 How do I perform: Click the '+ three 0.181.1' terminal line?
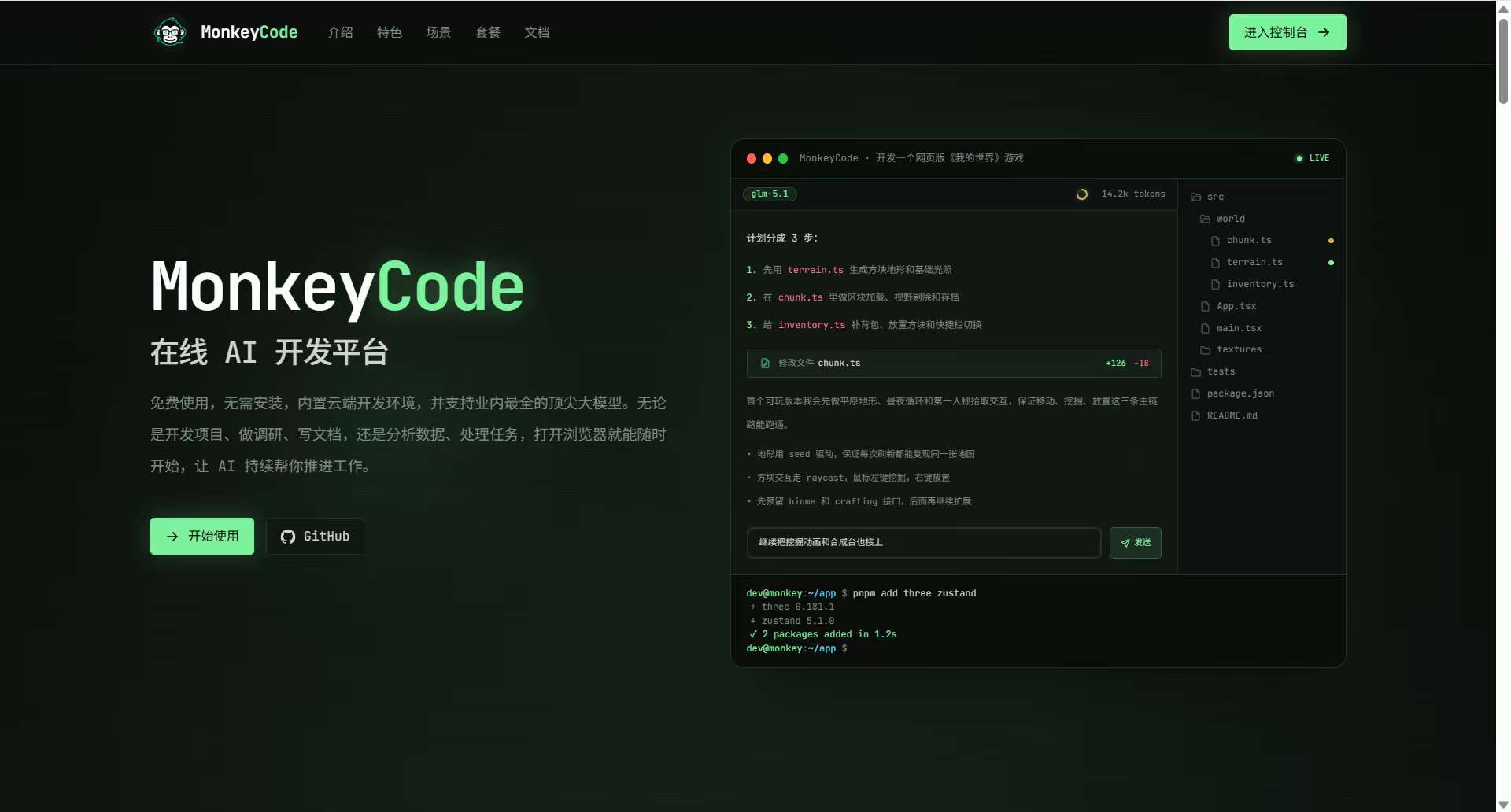tap(792, 607)
